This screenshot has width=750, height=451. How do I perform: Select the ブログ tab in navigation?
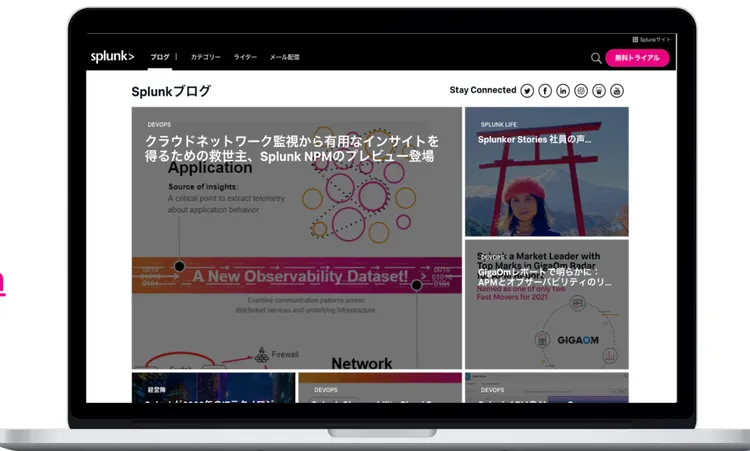click(160, 57)
